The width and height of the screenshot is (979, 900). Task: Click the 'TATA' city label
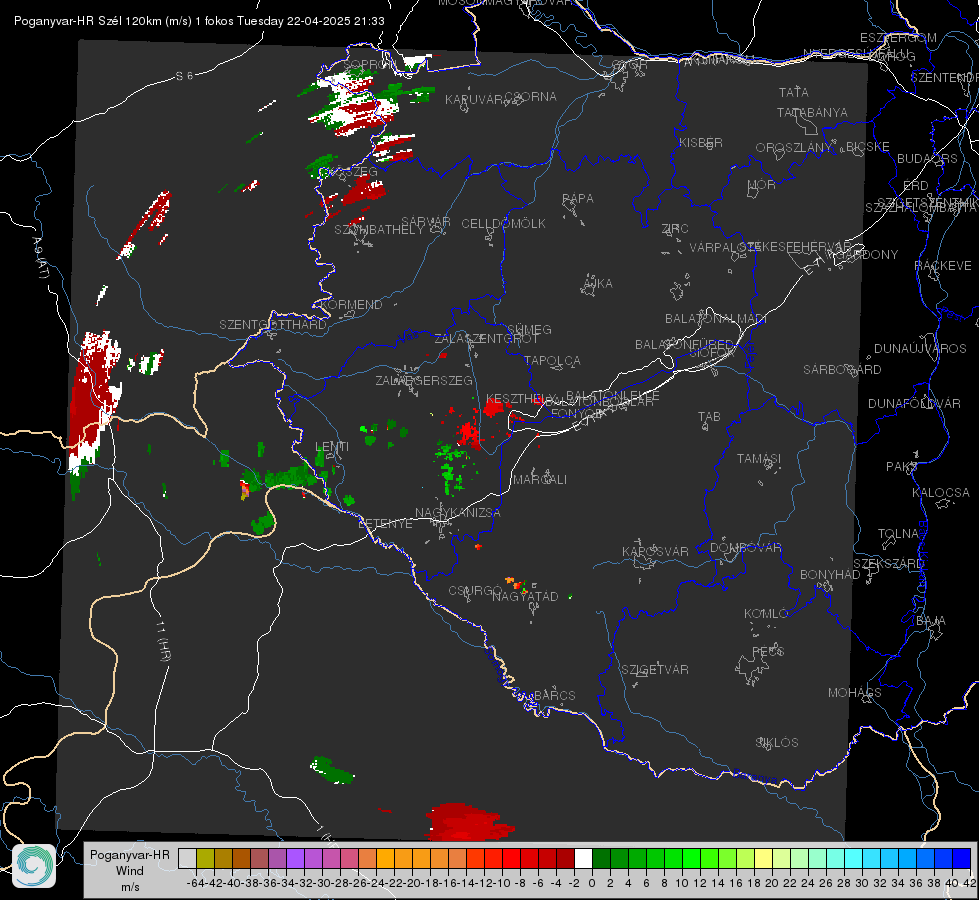coord(794,92)
